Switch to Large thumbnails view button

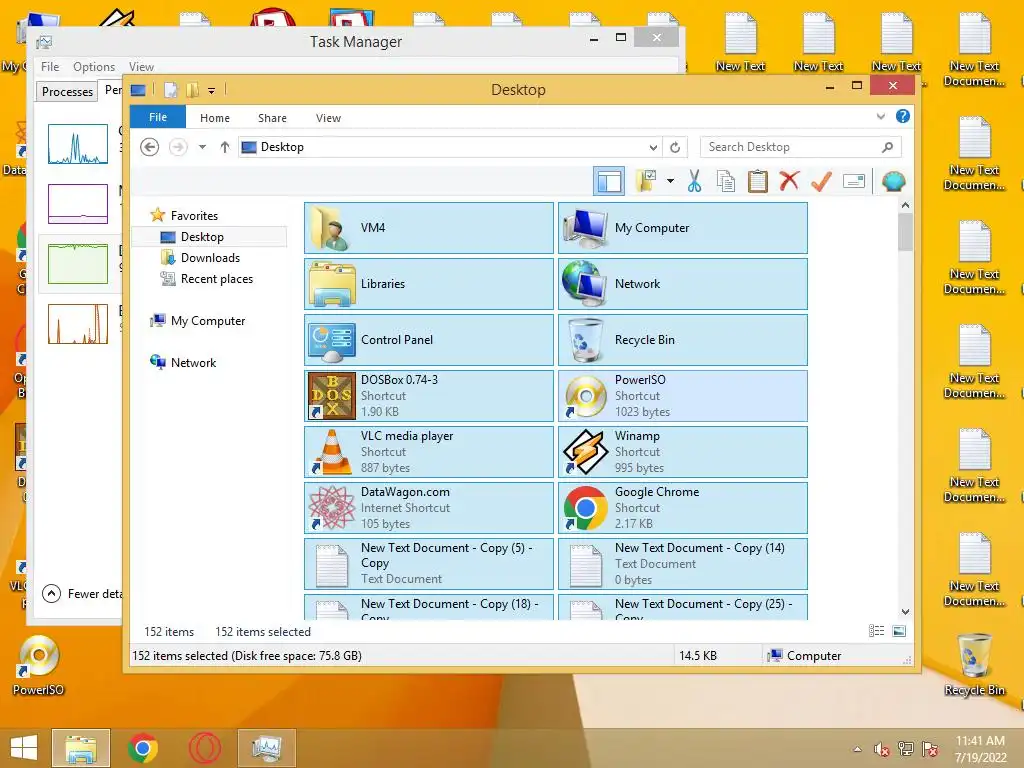click(899, 631)
